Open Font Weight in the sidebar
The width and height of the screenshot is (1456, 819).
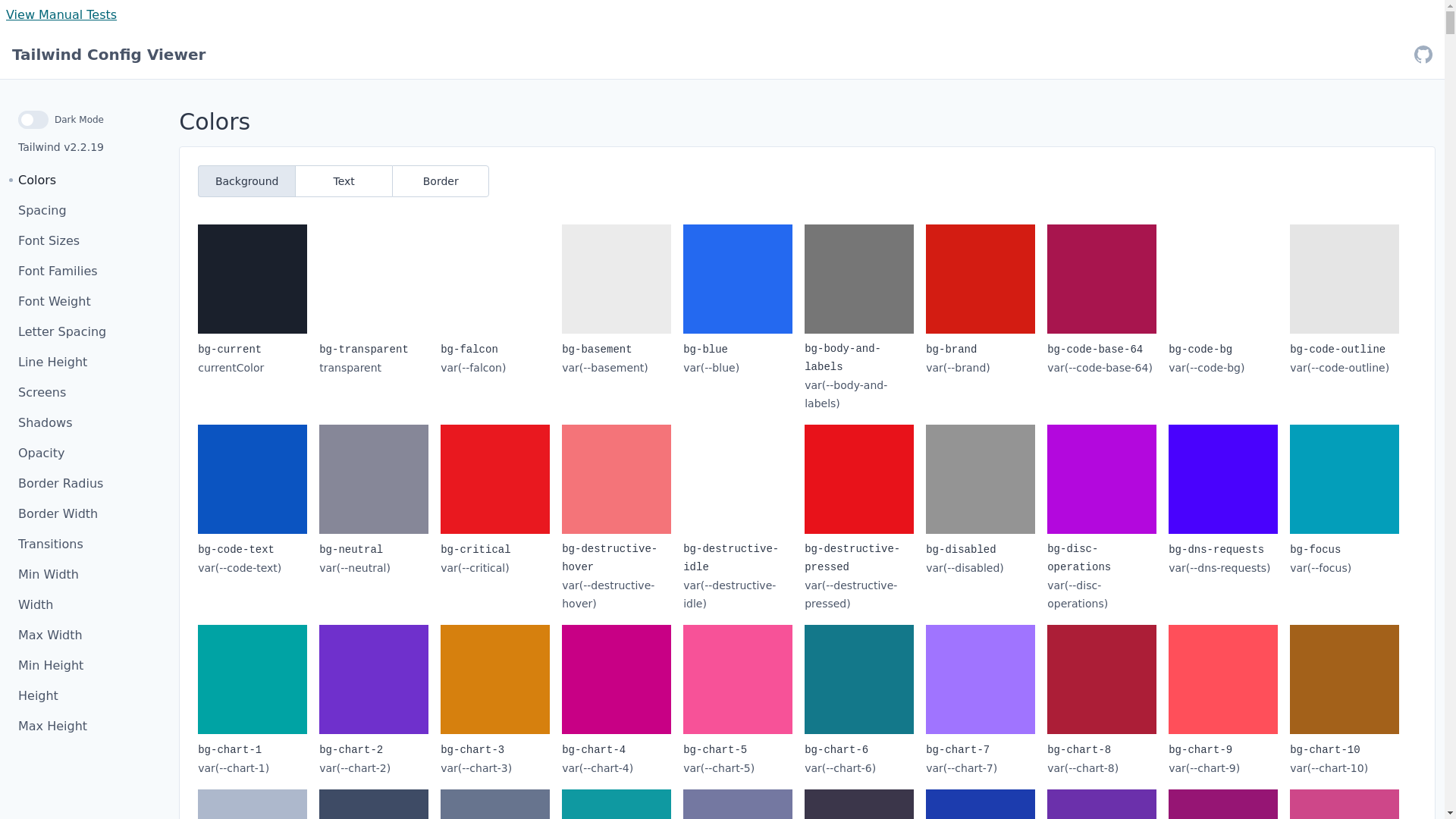tap(55, 302)
